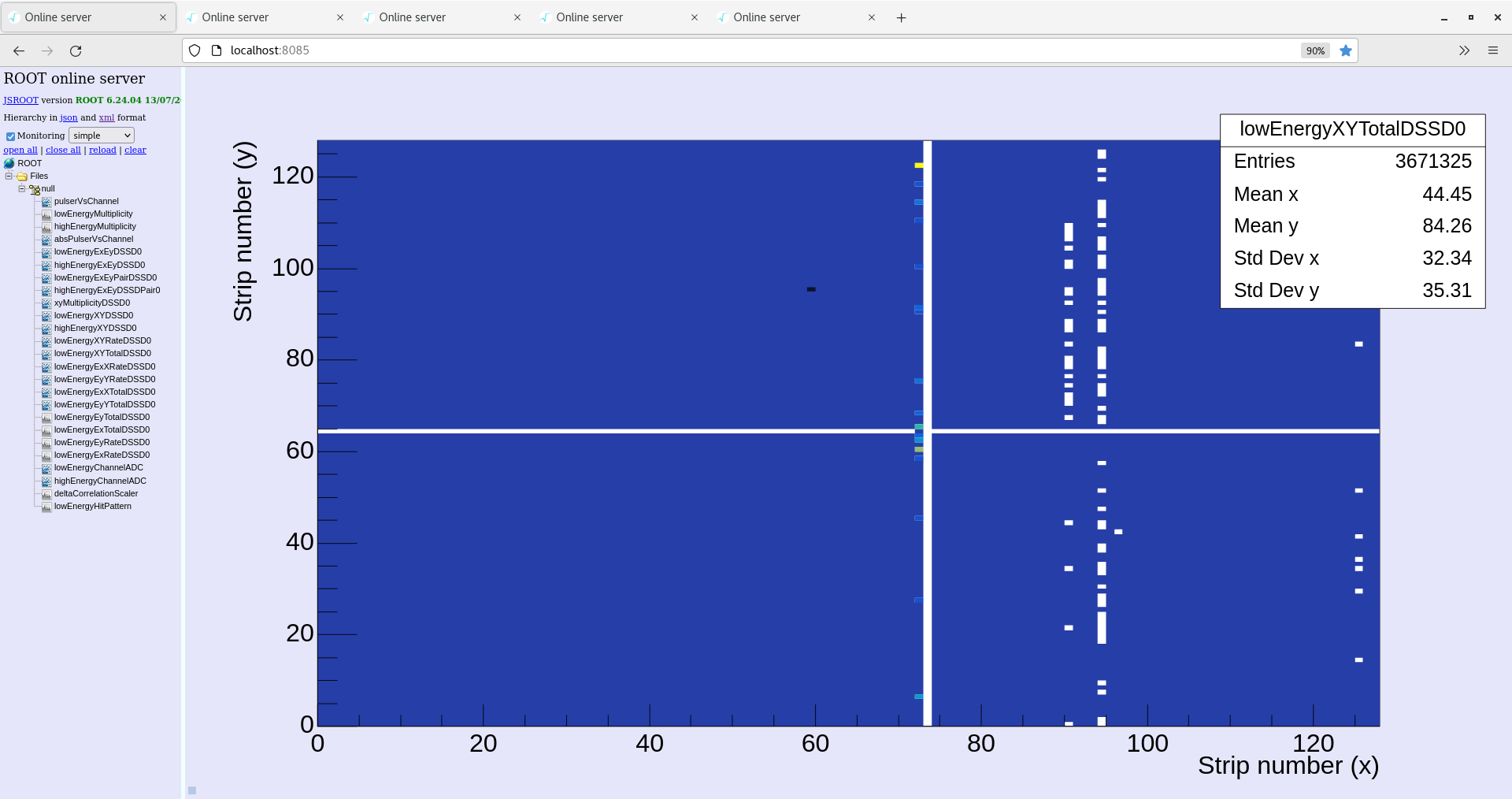1512x799 pixels.
Task: Collapse the null folder node
Action: pos(22,188)
